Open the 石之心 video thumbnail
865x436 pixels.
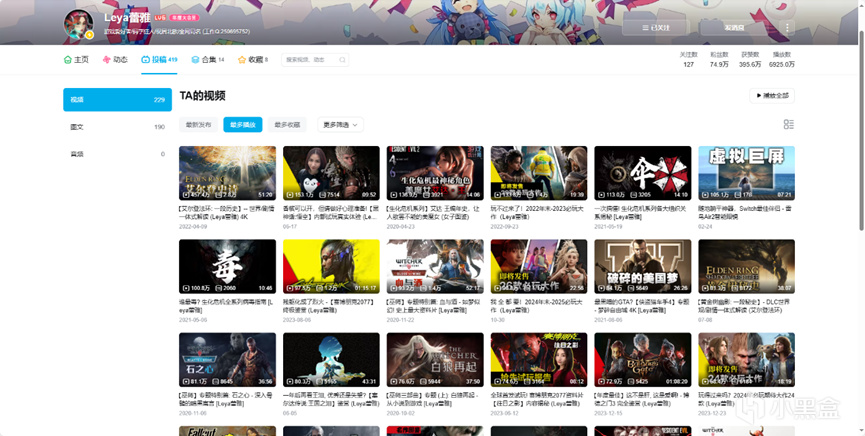point(227,359)
